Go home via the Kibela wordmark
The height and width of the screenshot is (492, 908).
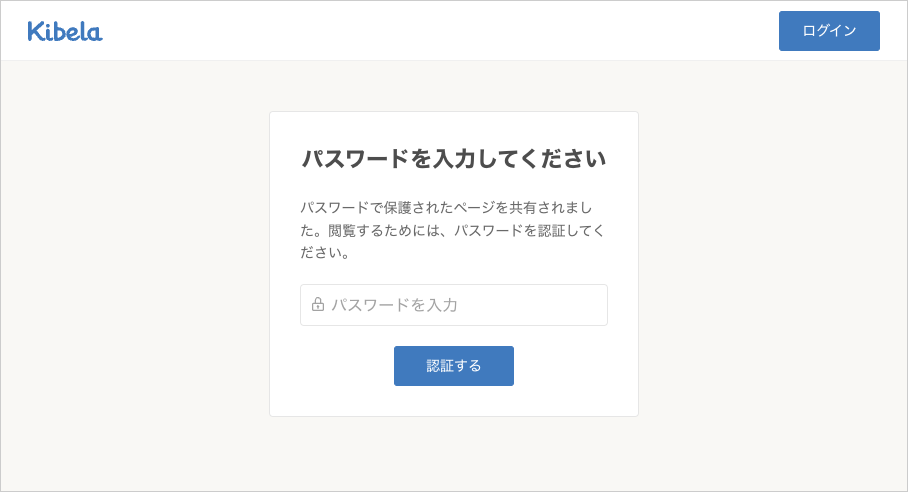(65, 31)
